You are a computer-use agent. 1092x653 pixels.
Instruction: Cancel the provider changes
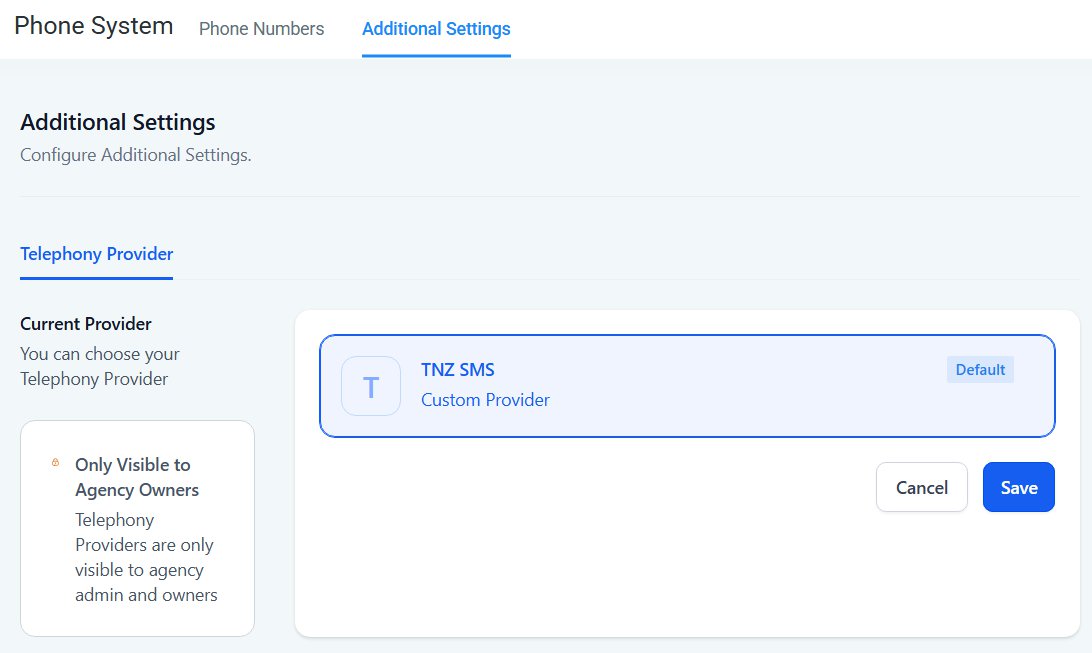tap(921, 487)
